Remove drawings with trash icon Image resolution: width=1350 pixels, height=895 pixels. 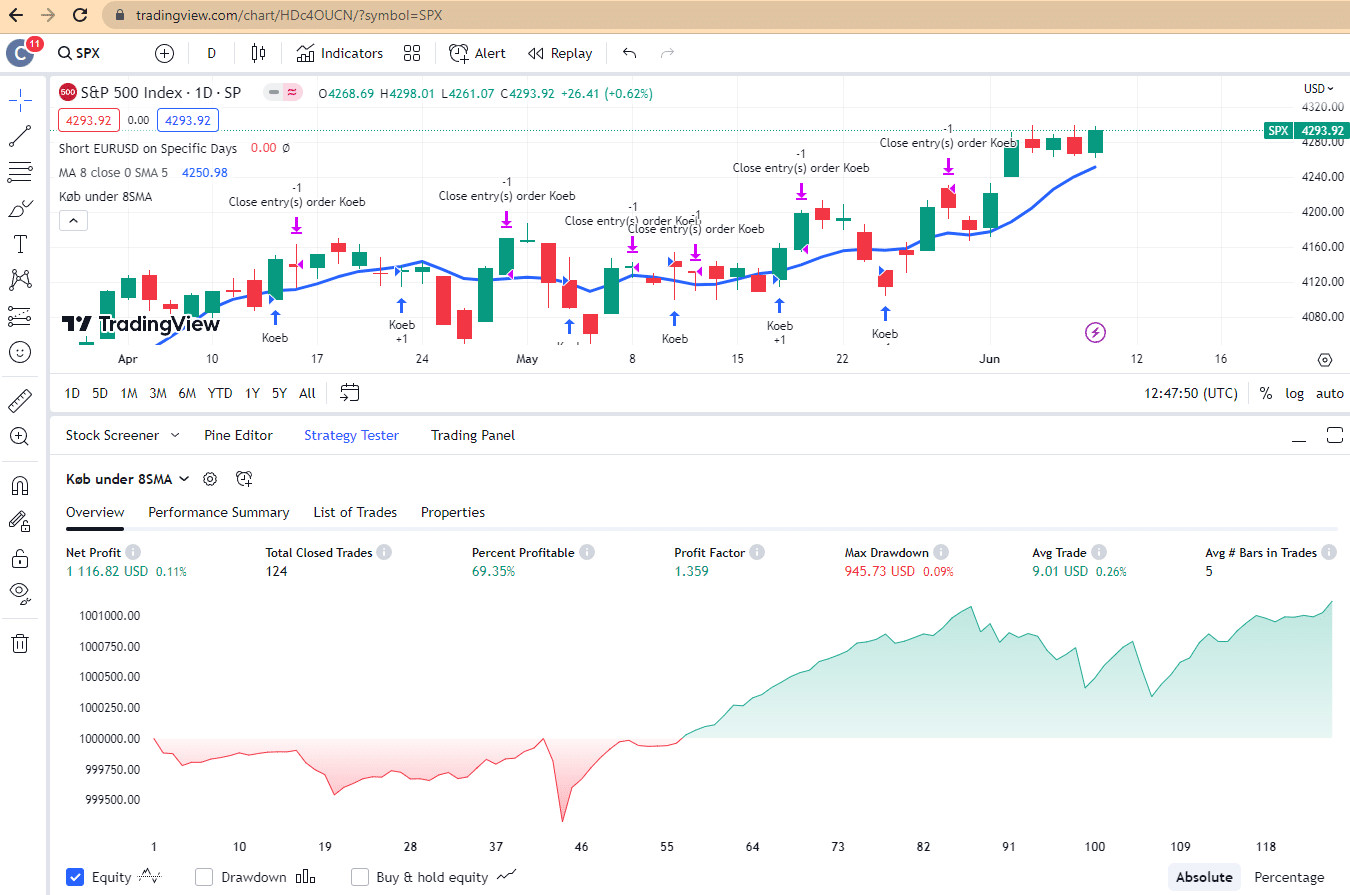coord(21,642)
